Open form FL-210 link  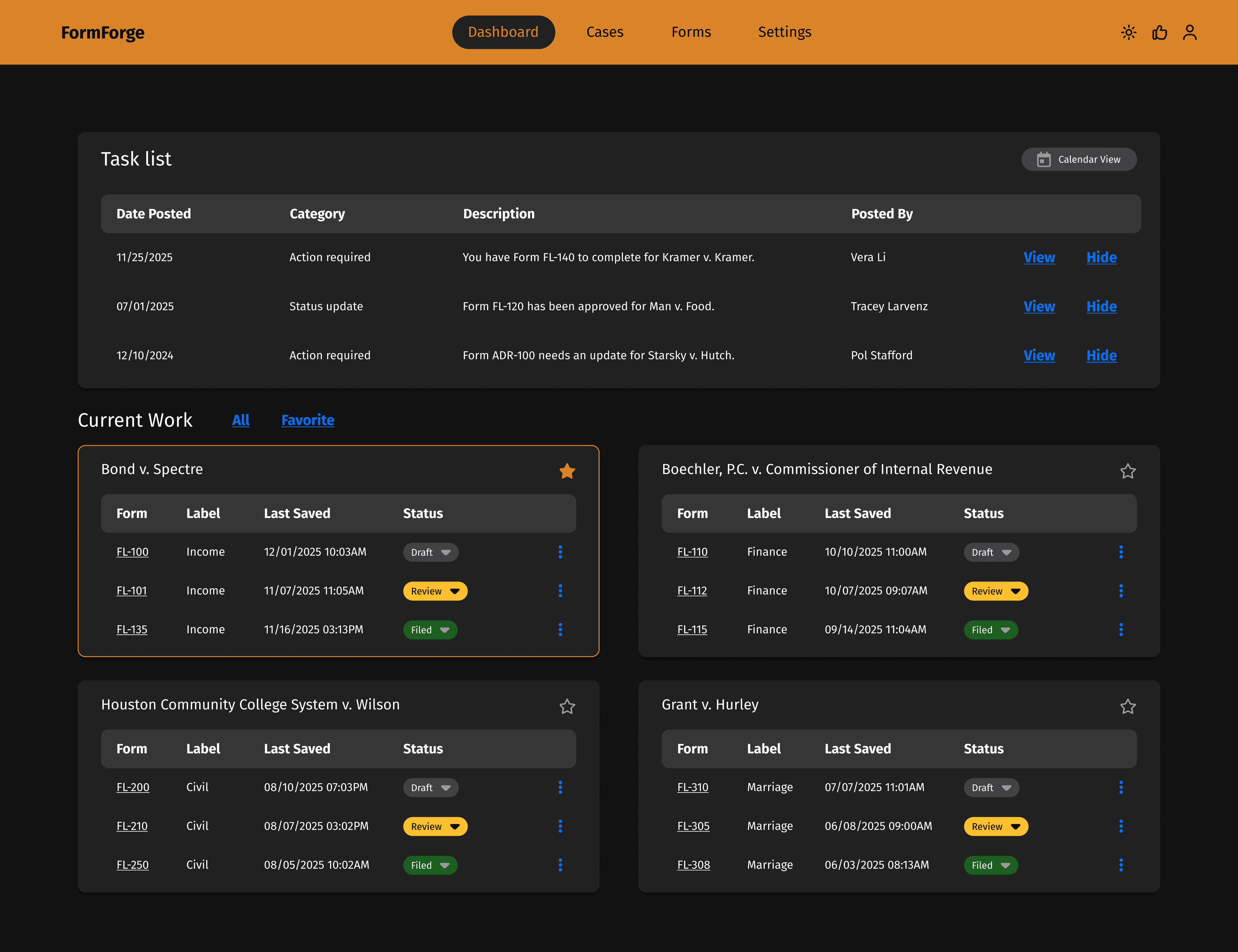132,826
